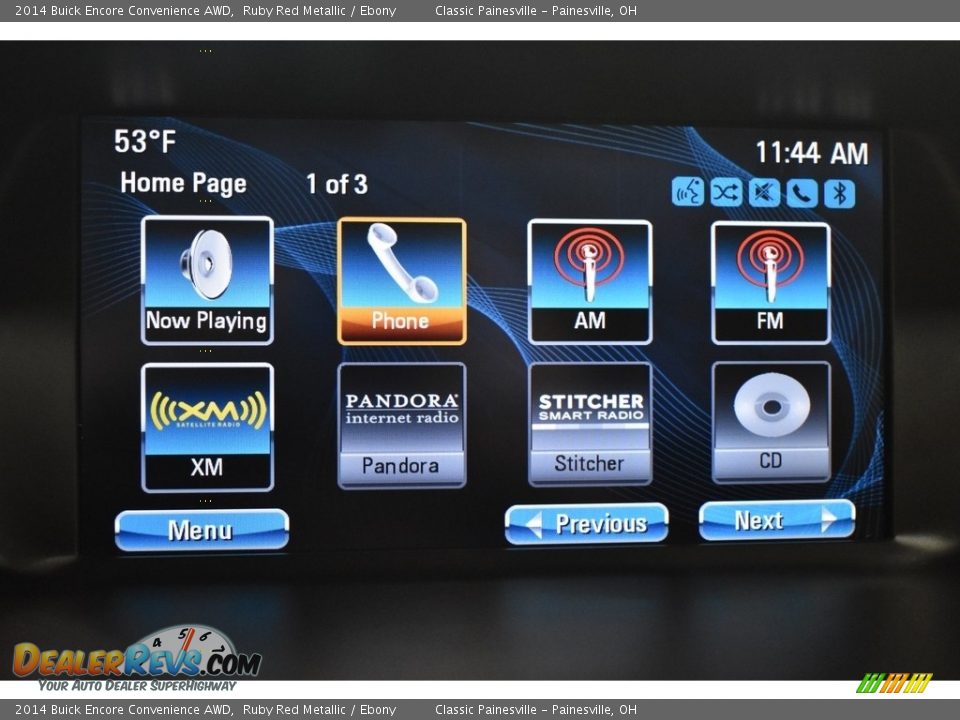Click the DealerRevs.com logo
The width and height of the screenshot is (960, 720).
(137, 660)
